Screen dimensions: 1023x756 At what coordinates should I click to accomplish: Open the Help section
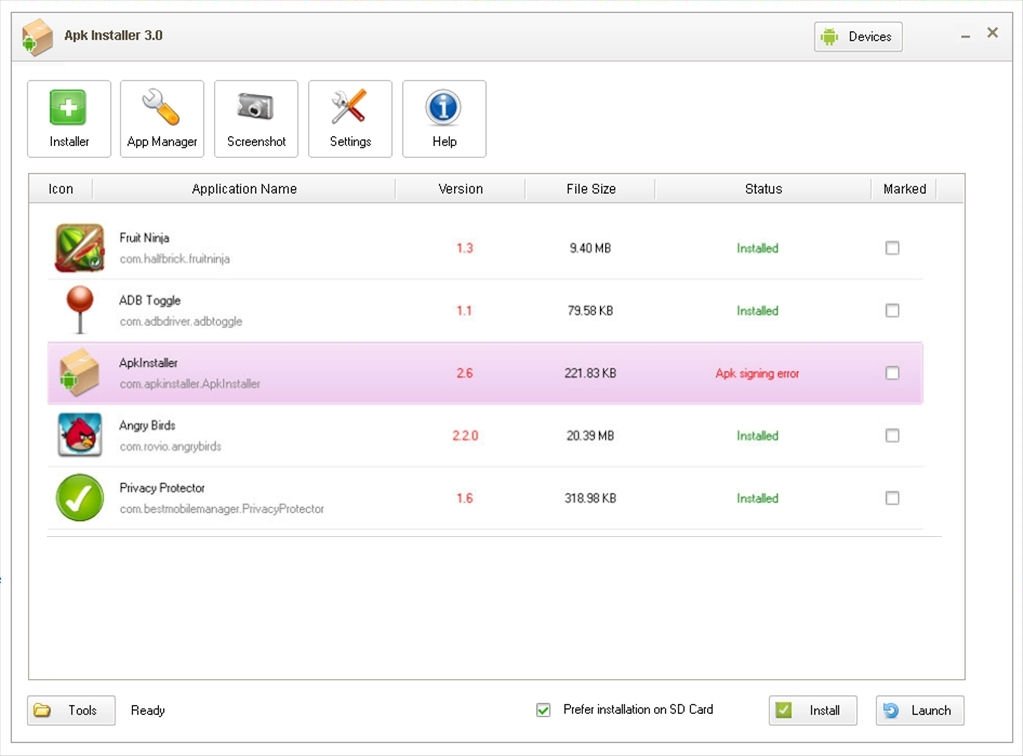click(x=443, y=118)
